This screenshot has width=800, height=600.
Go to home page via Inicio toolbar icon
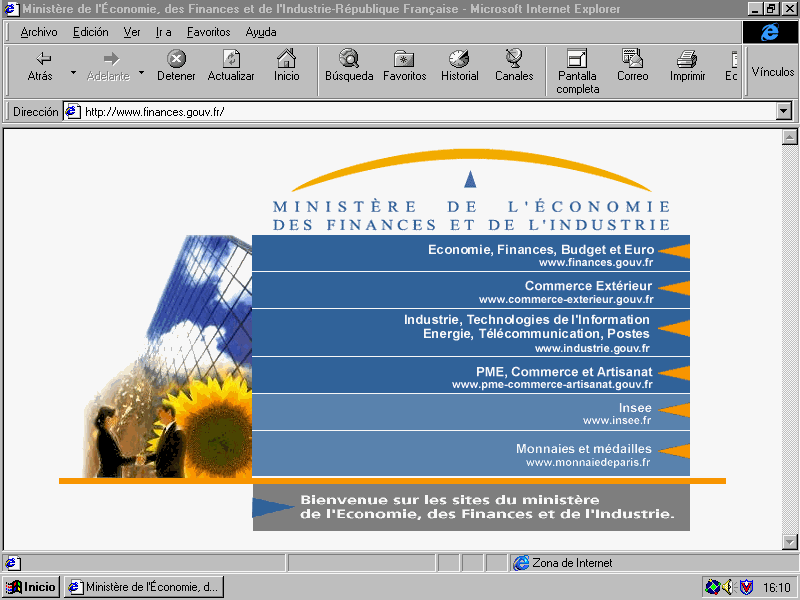(x=286, y=66)
